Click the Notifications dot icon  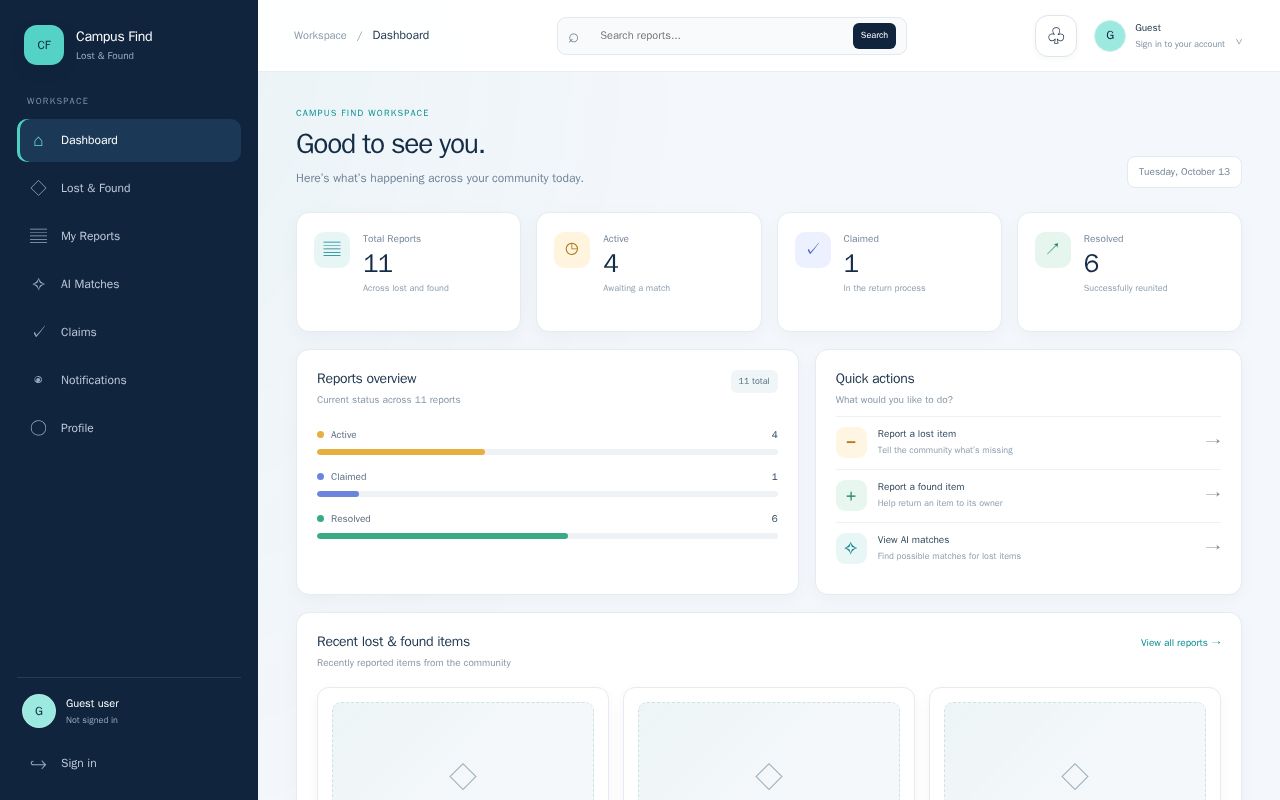38,380
